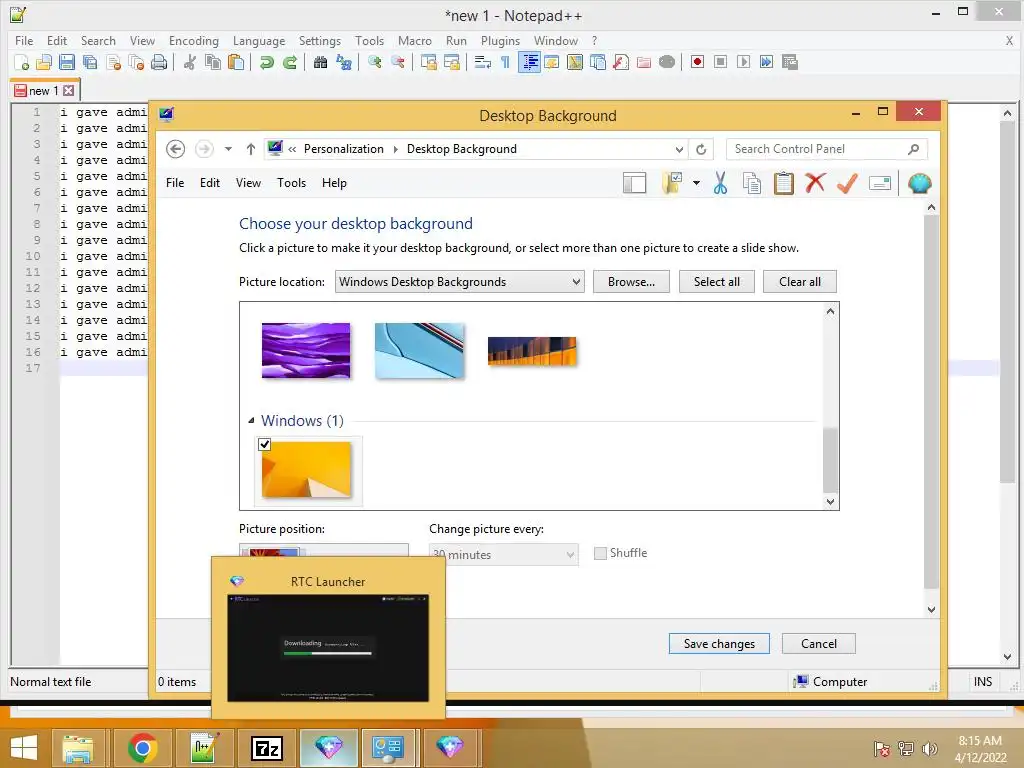Screen dimensions: 1024x768
Task: Click the Cut scissors icon in Notepad++ toolbar
Action: tap(190, 62)
